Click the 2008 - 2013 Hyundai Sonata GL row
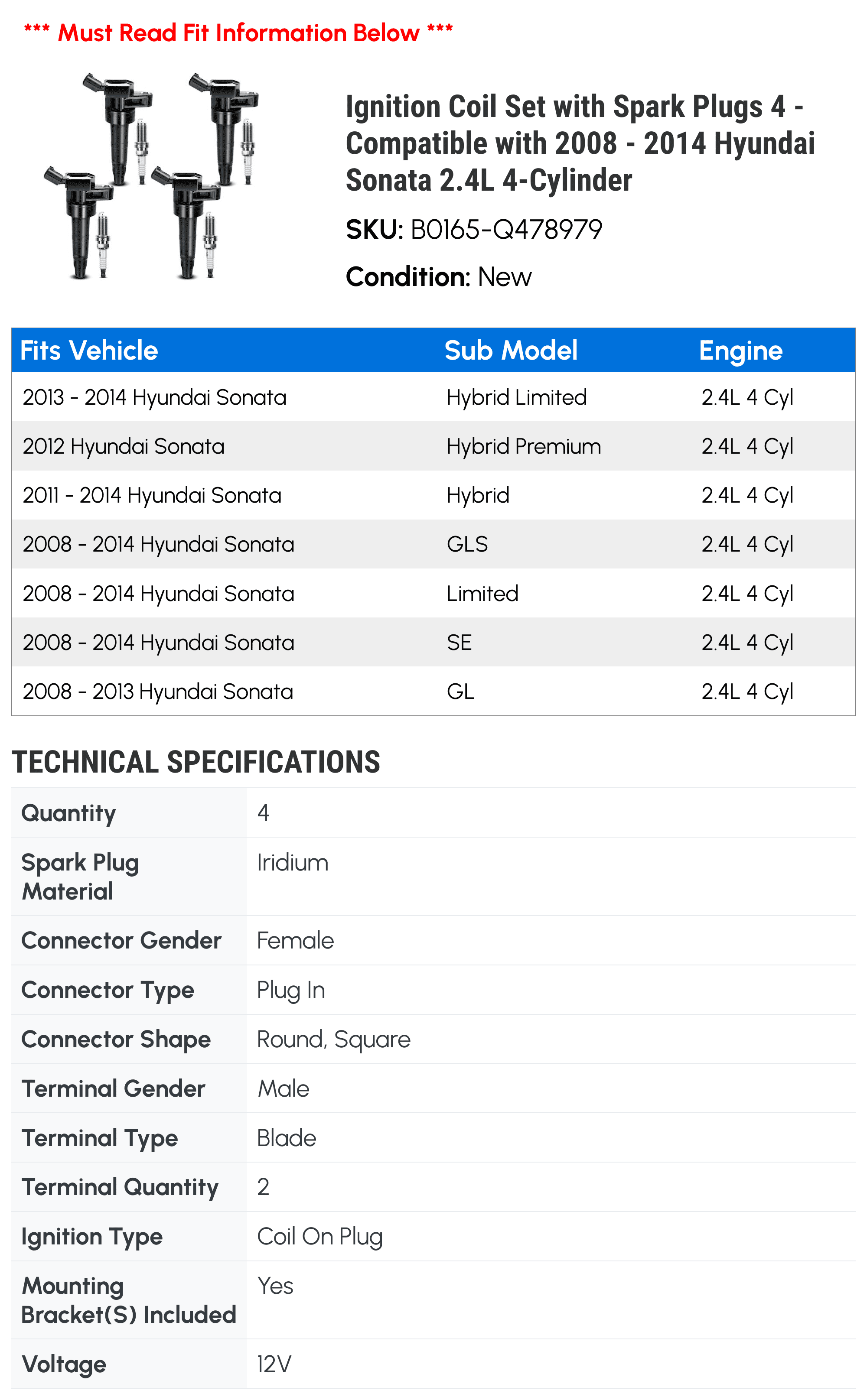This screenshot has width=867, height=1400. coord(433,691)
